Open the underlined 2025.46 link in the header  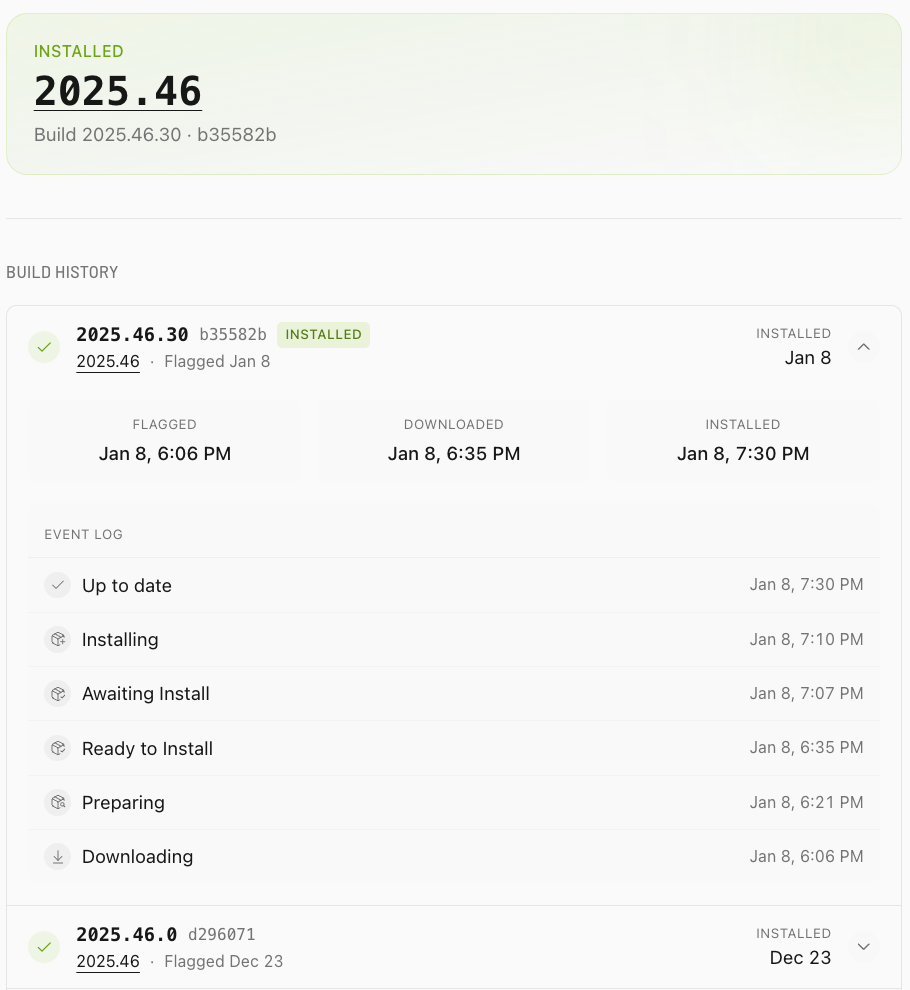pos(117,91)
